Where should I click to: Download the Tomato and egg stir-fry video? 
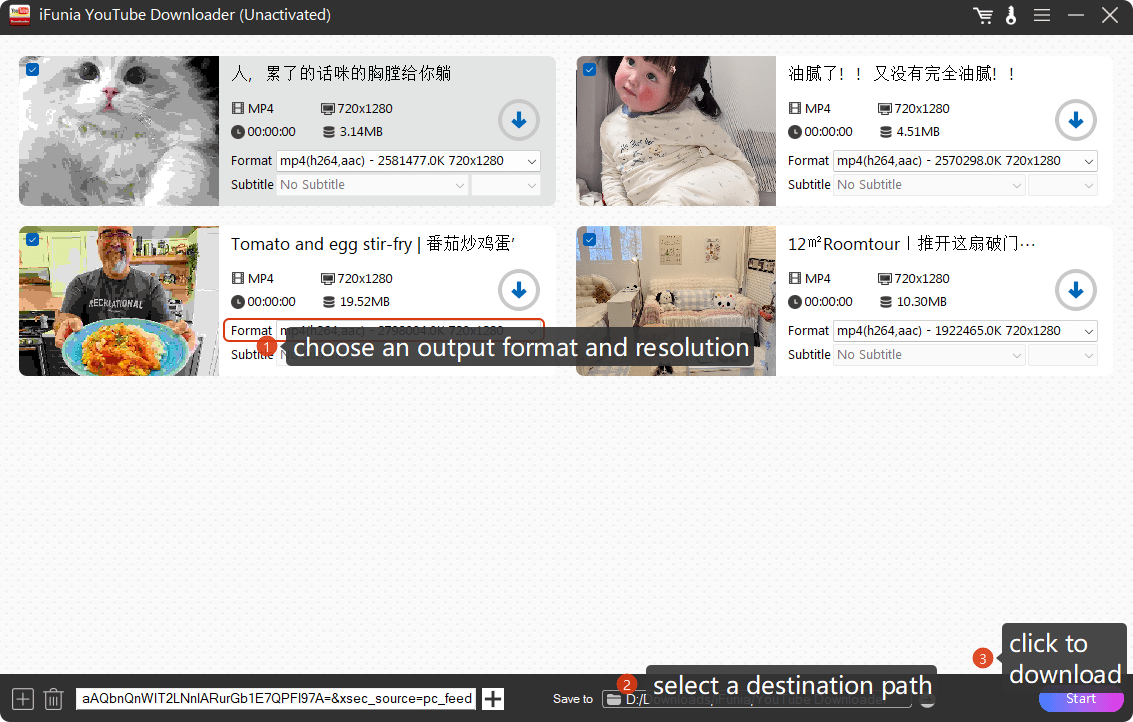519,291
